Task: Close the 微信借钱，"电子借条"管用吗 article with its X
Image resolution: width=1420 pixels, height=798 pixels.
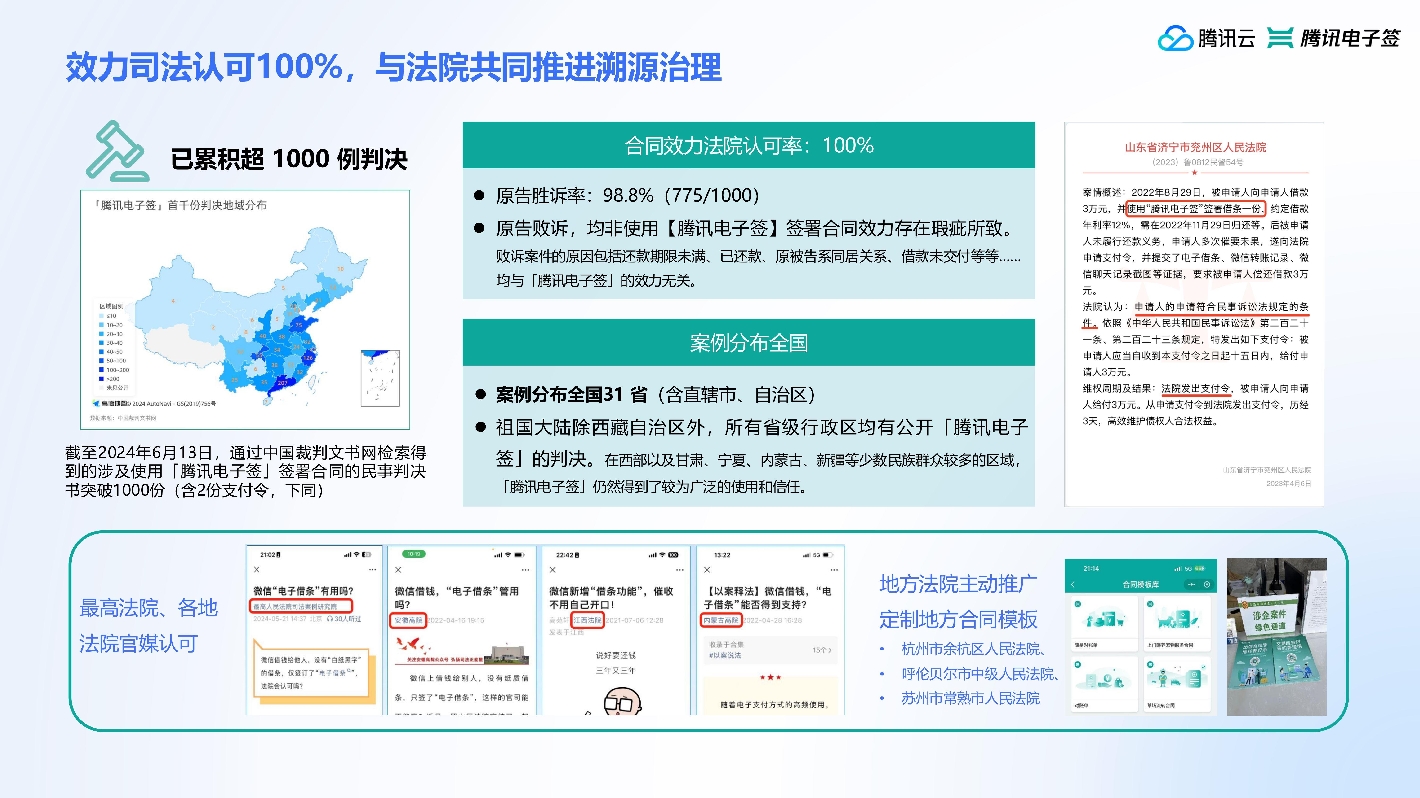Action: click(x=399, y=569)
